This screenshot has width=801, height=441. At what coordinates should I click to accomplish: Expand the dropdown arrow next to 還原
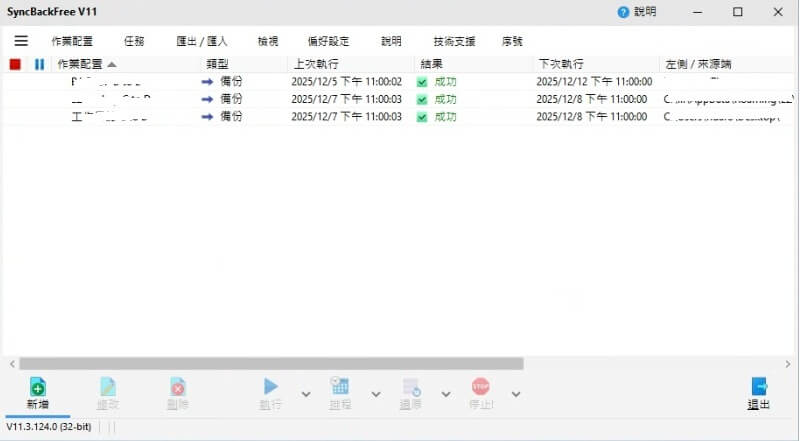444,393
